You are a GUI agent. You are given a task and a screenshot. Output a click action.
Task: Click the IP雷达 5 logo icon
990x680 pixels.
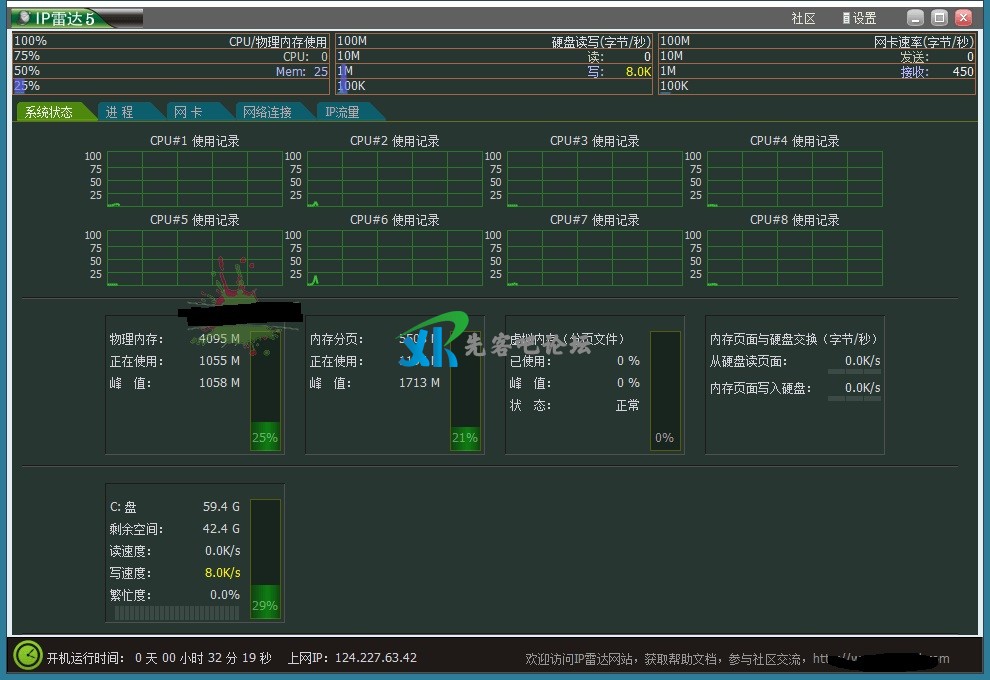click(24, 18)
